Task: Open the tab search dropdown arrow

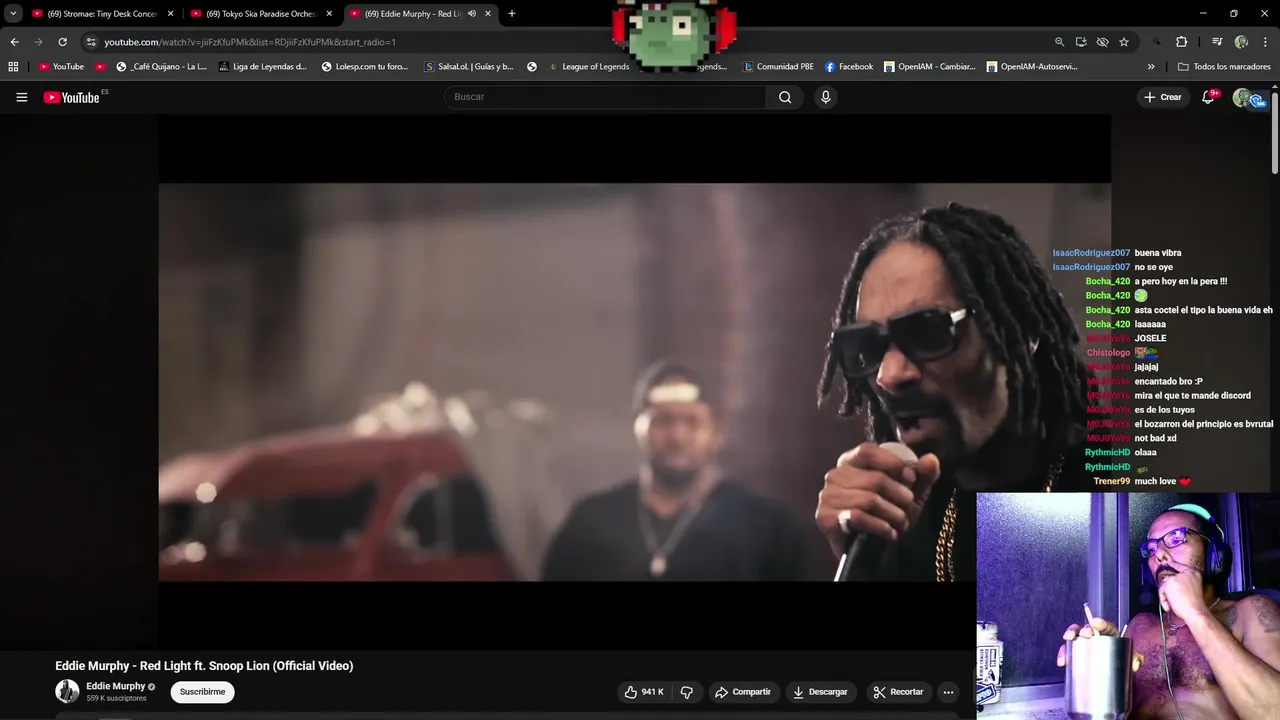Action: point(13,14)
